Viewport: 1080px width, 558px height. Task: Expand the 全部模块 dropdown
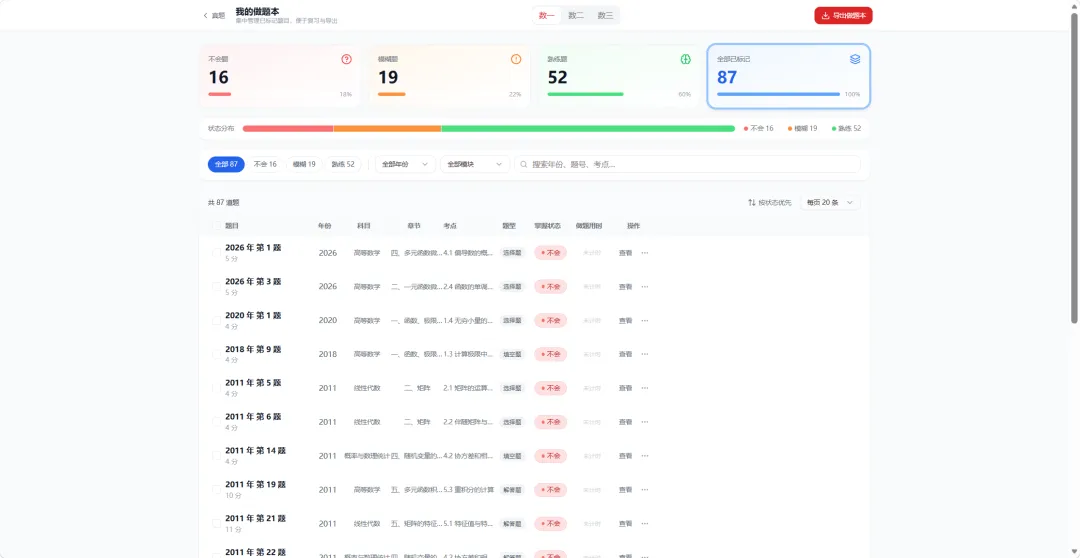[x=475, y=164]
